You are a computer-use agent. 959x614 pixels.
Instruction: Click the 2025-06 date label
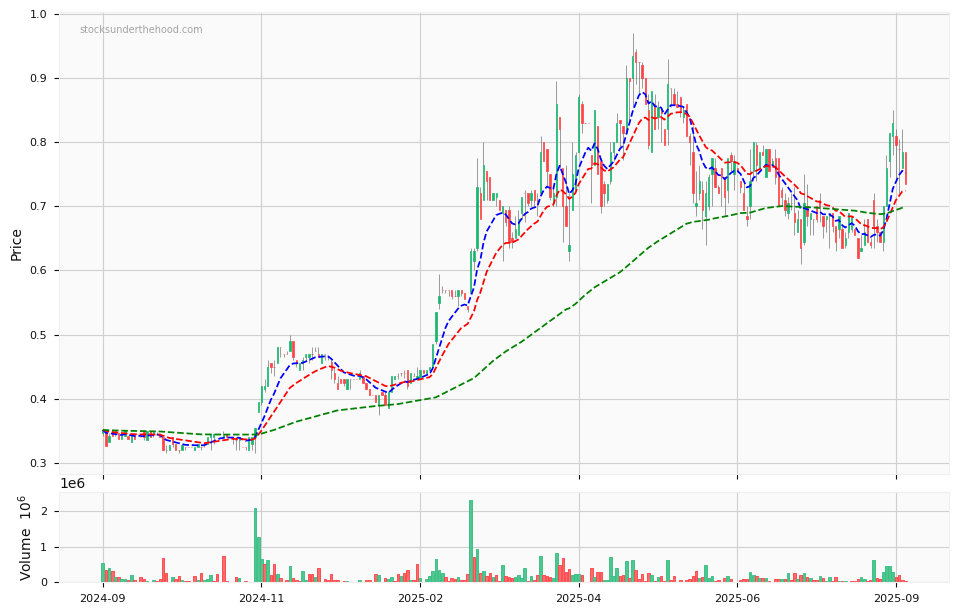point(738,597)
